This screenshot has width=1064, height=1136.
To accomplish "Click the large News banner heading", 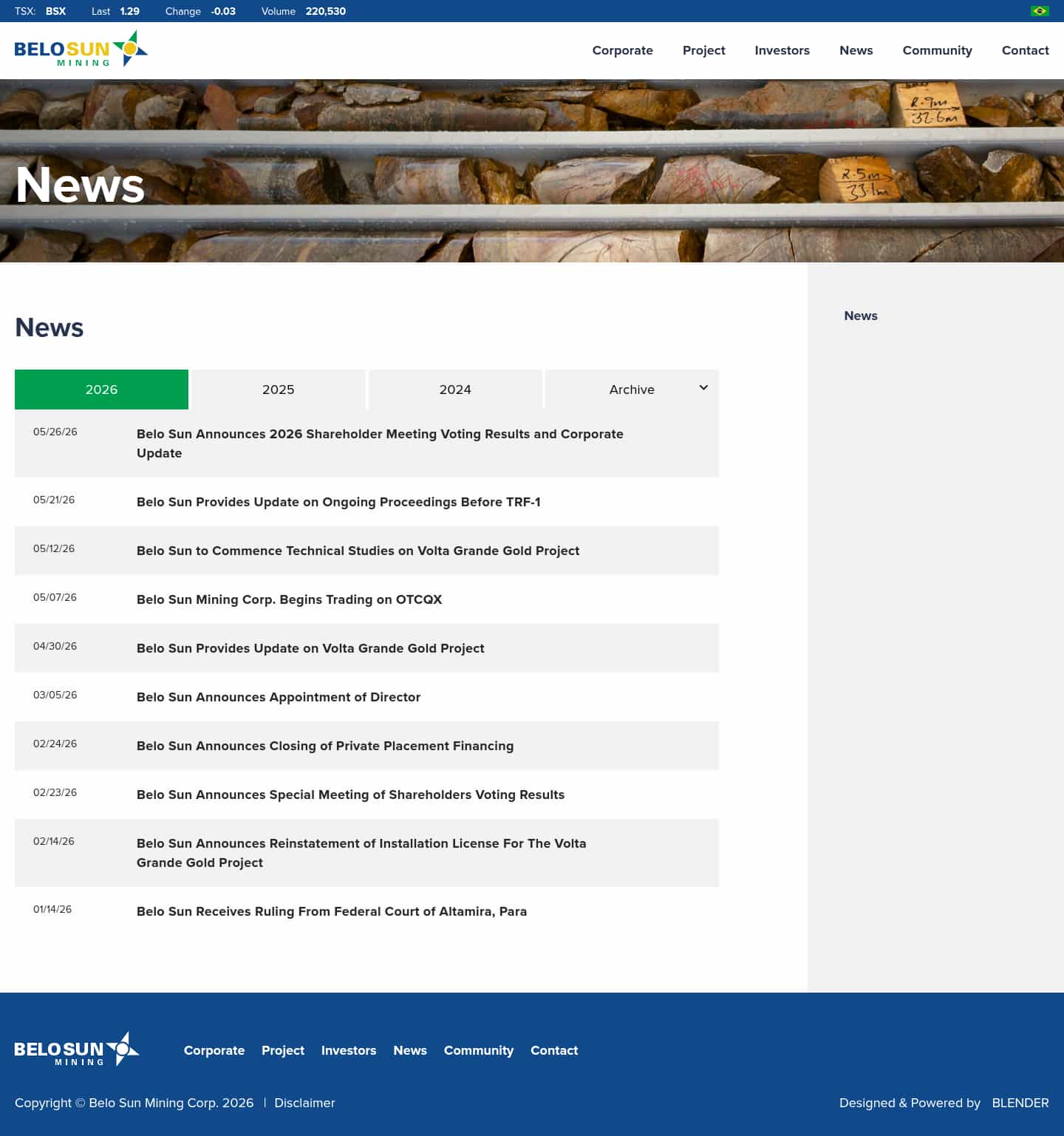I will pyautogui.click(x=80, y=184).
